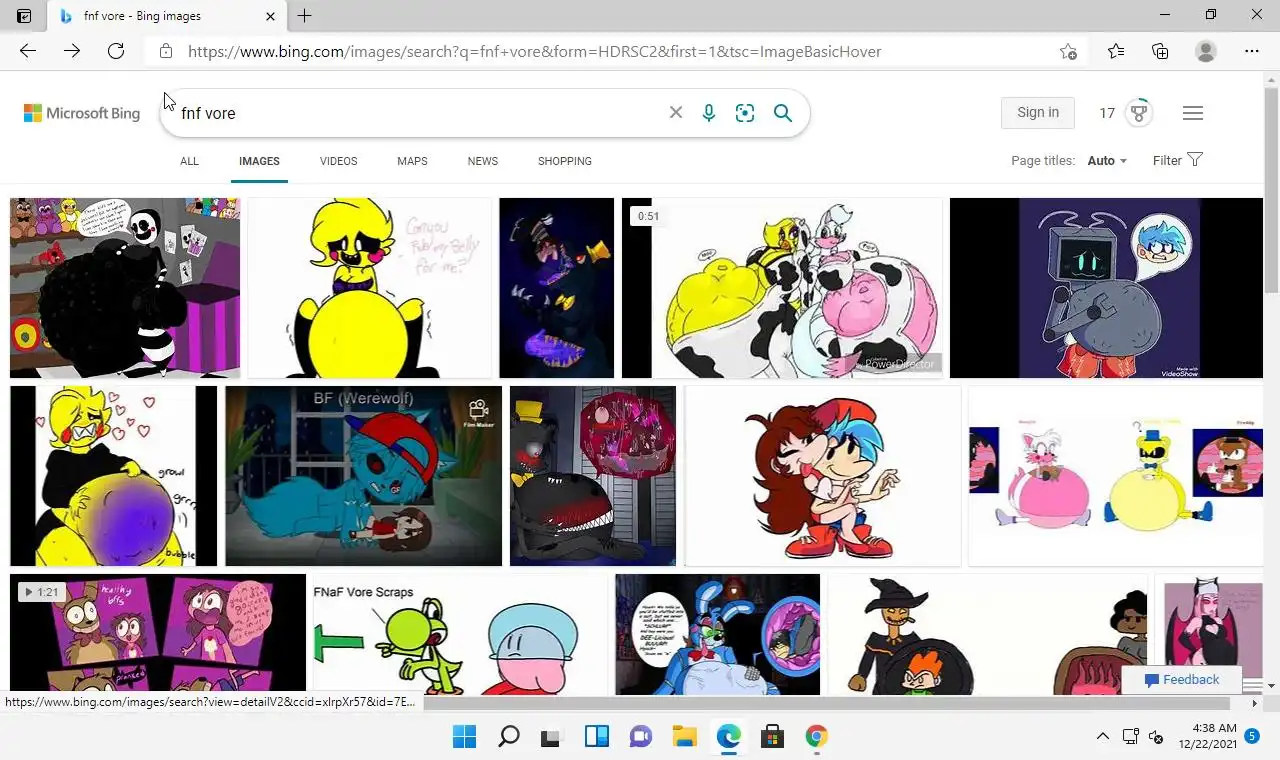Image resolution: width=1280 pixels, height=760 pixels.
Task: Open the Windows Start menu
Action: click(x=464, y=737)
